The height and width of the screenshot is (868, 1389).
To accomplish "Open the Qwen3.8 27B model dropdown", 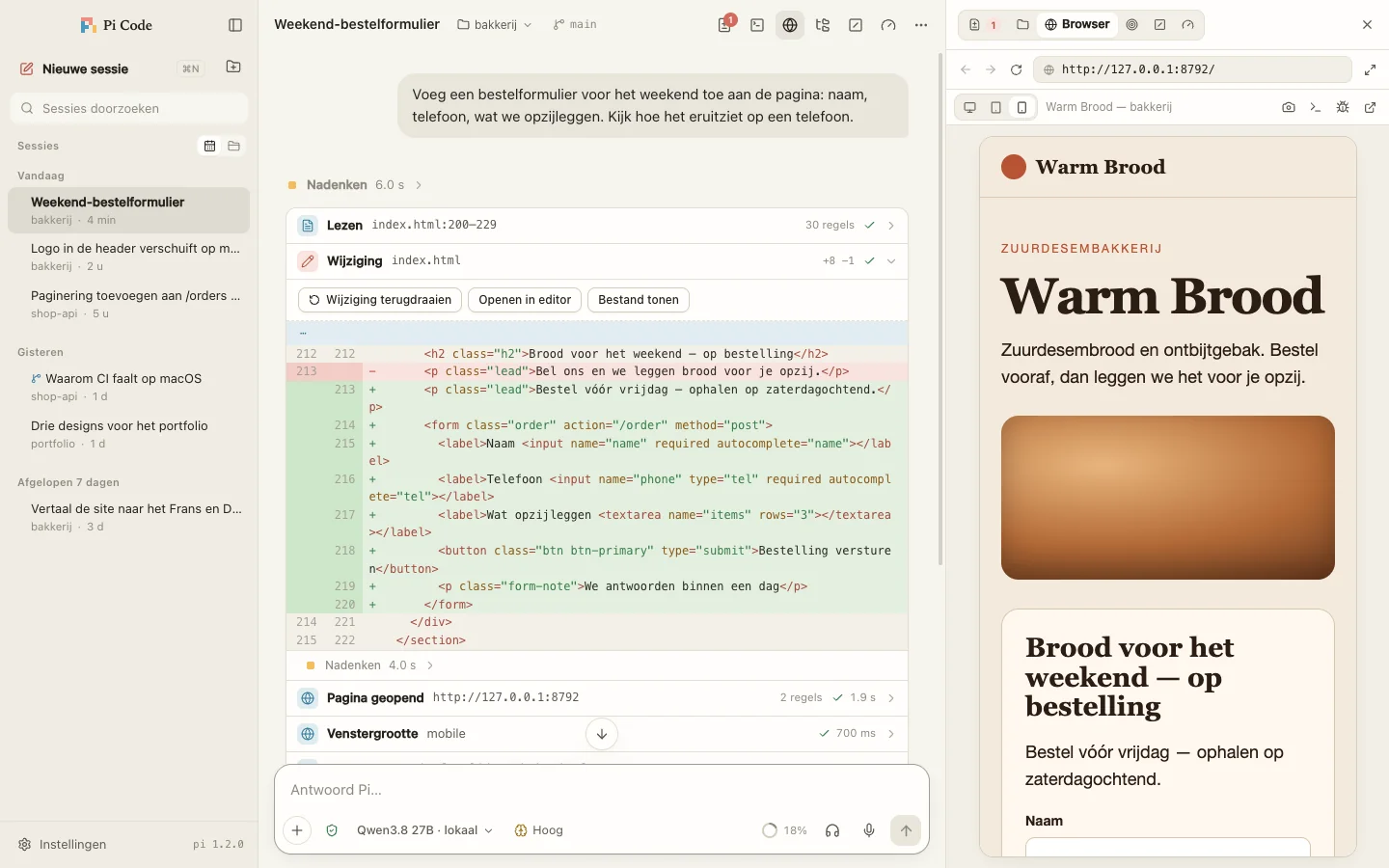I will [424, 830].
